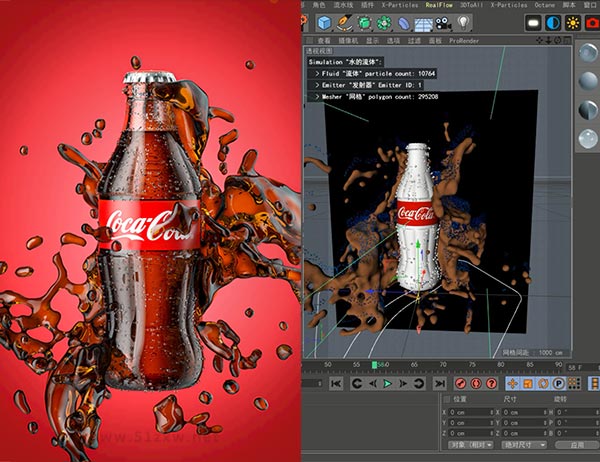Select the top material sphere thumbnail
The height and width of the screenshot is (462, 600).
click(x=588, y=52)
